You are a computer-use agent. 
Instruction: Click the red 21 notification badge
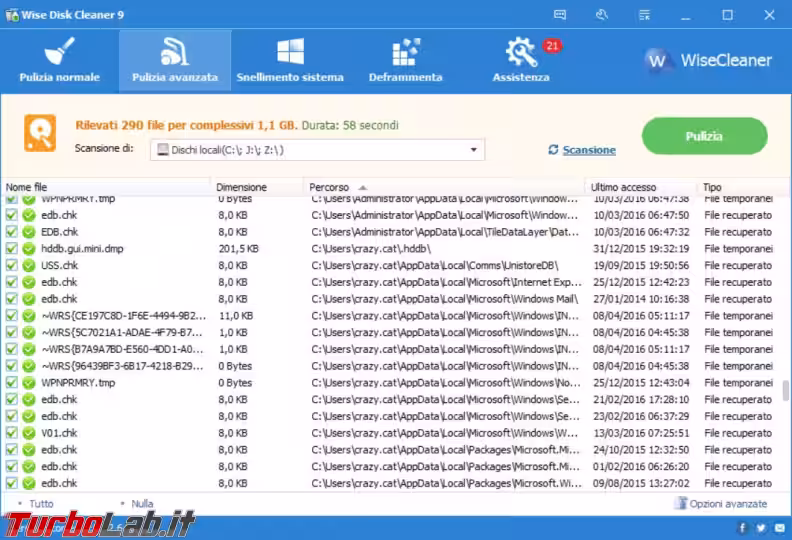(x=552, y=46)
